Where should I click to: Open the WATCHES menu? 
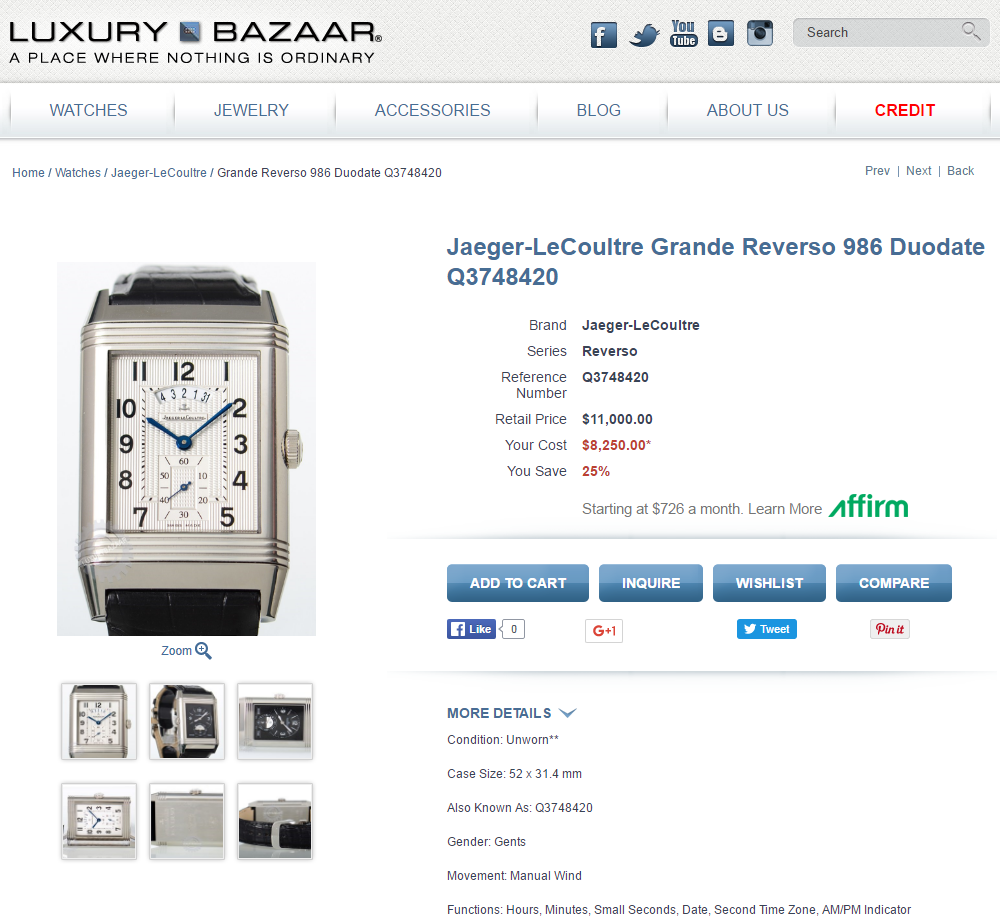[x=89, y=110]
